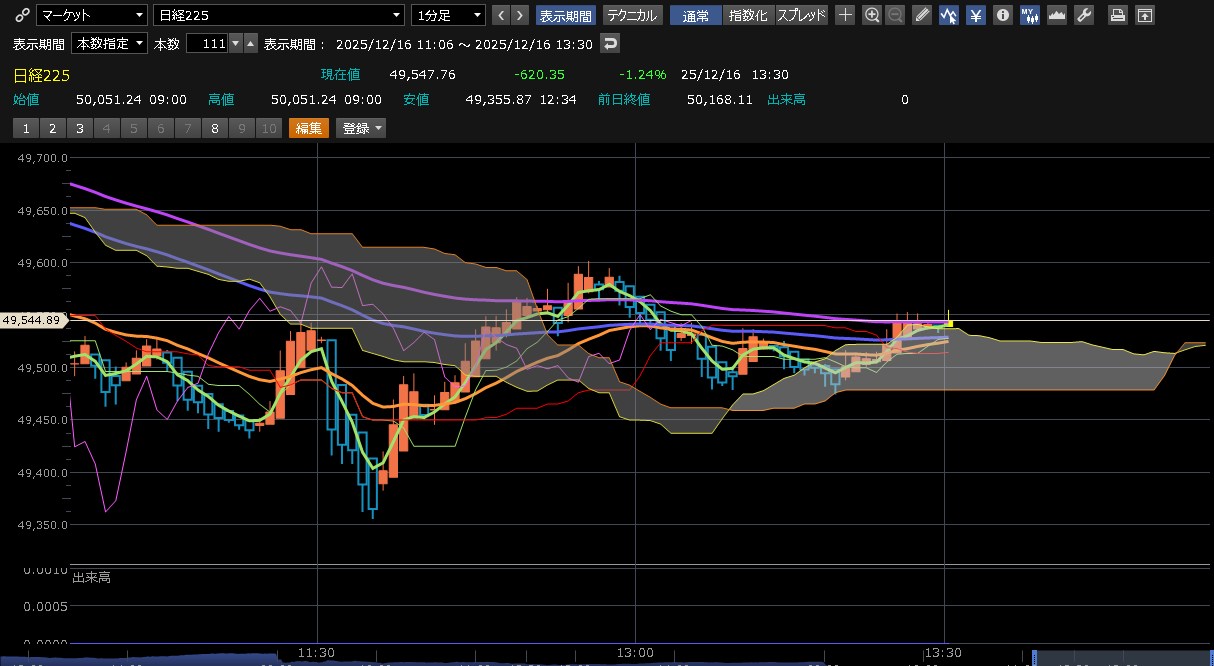This screenshot has width=1214, height=666.
Task: Select chart preset tab 2
Action: 52,128
